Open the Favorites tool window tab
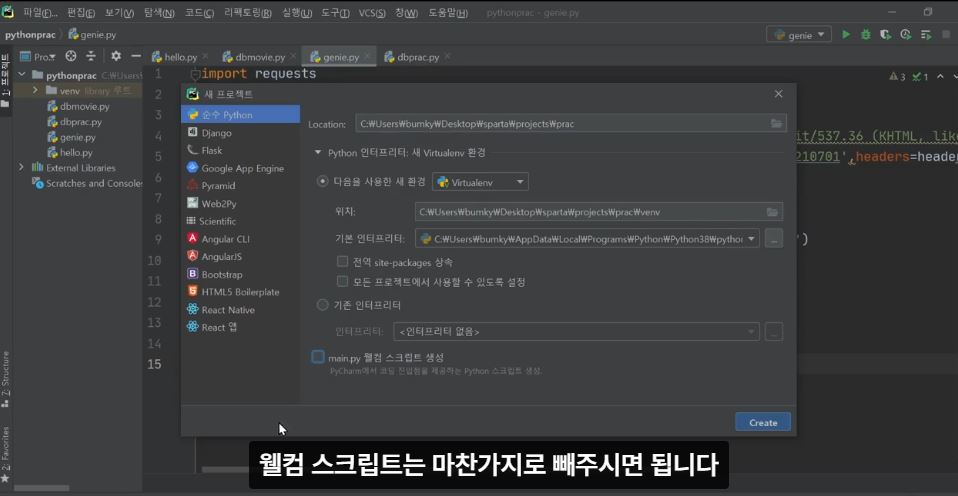This screenshot has width=958, height=496. 6,452
